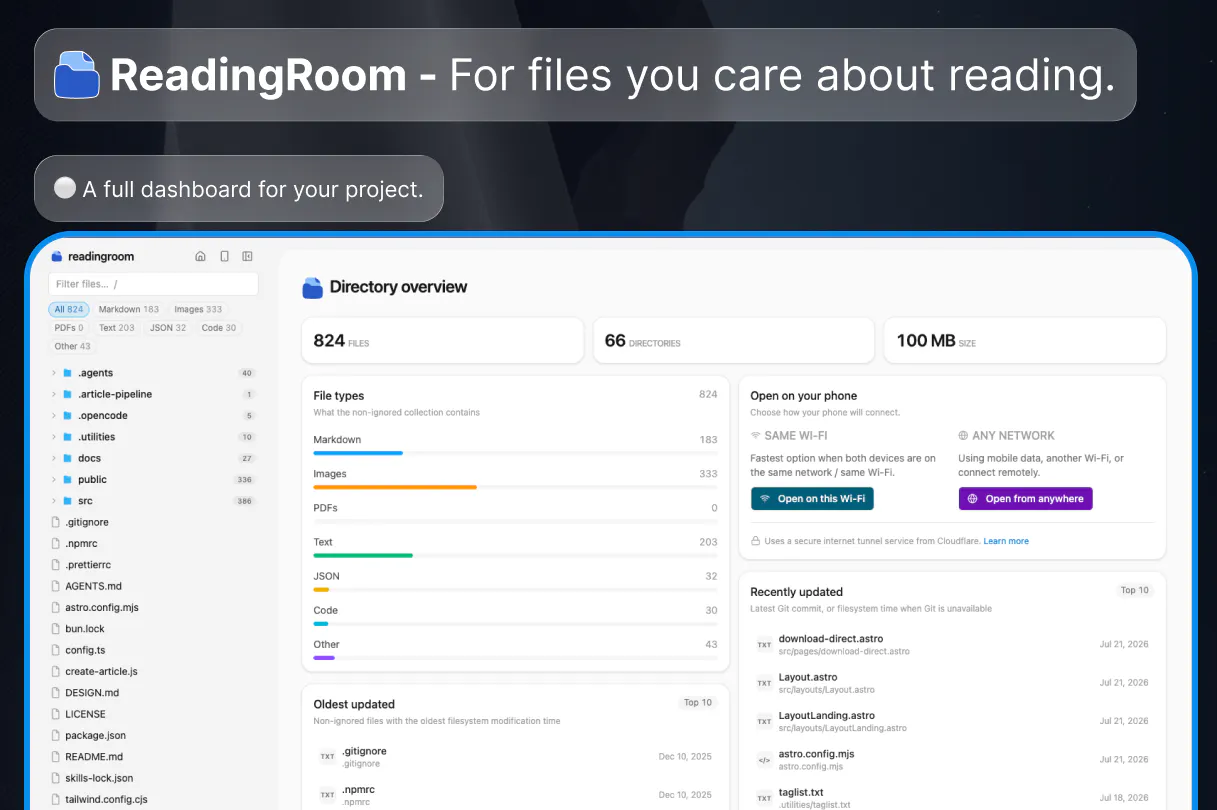Viewport: 1217px width, 810px height.
Task: Open create-article.js in the sidebar
Action: pyautogui.click(x=101, y=672)
